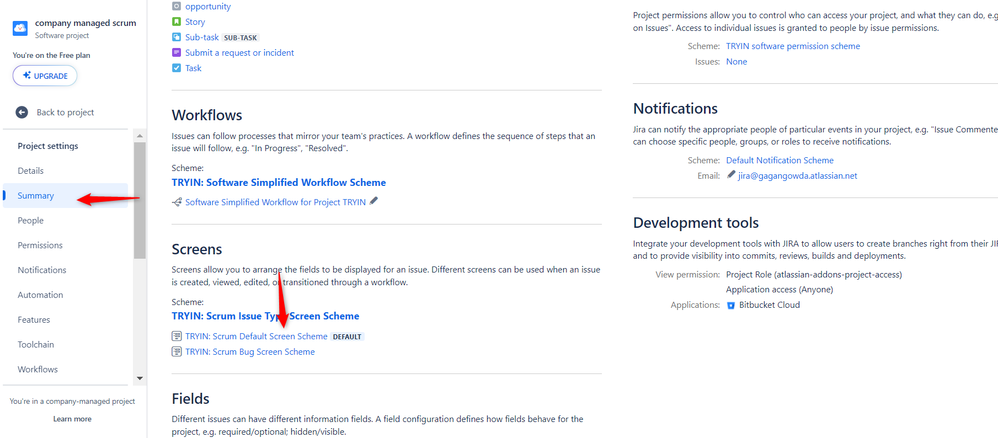The height and width of the screenshot is (438, 998).
Task: Click the opportunity issue type icon
Action: (176, 6)
